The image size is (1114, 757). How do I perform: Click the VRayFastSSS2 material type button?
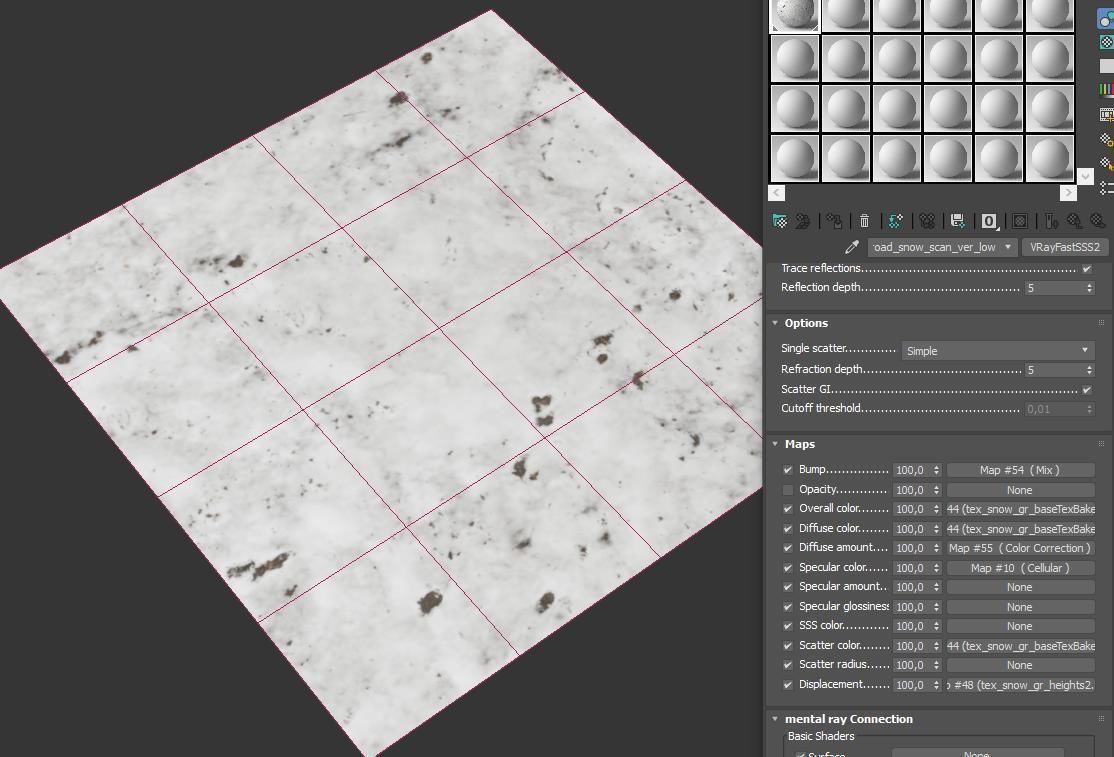[1064, 247]
